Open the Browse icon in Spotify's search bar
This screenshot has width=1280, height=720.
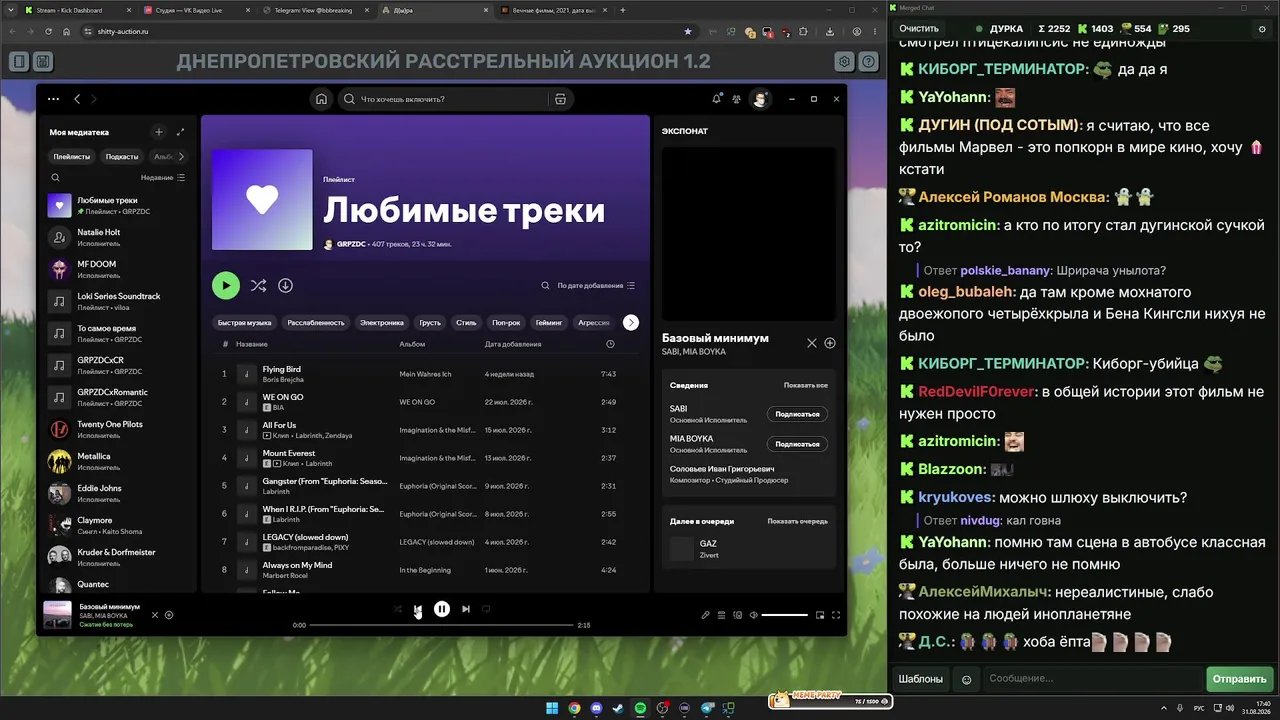[560, 99]
